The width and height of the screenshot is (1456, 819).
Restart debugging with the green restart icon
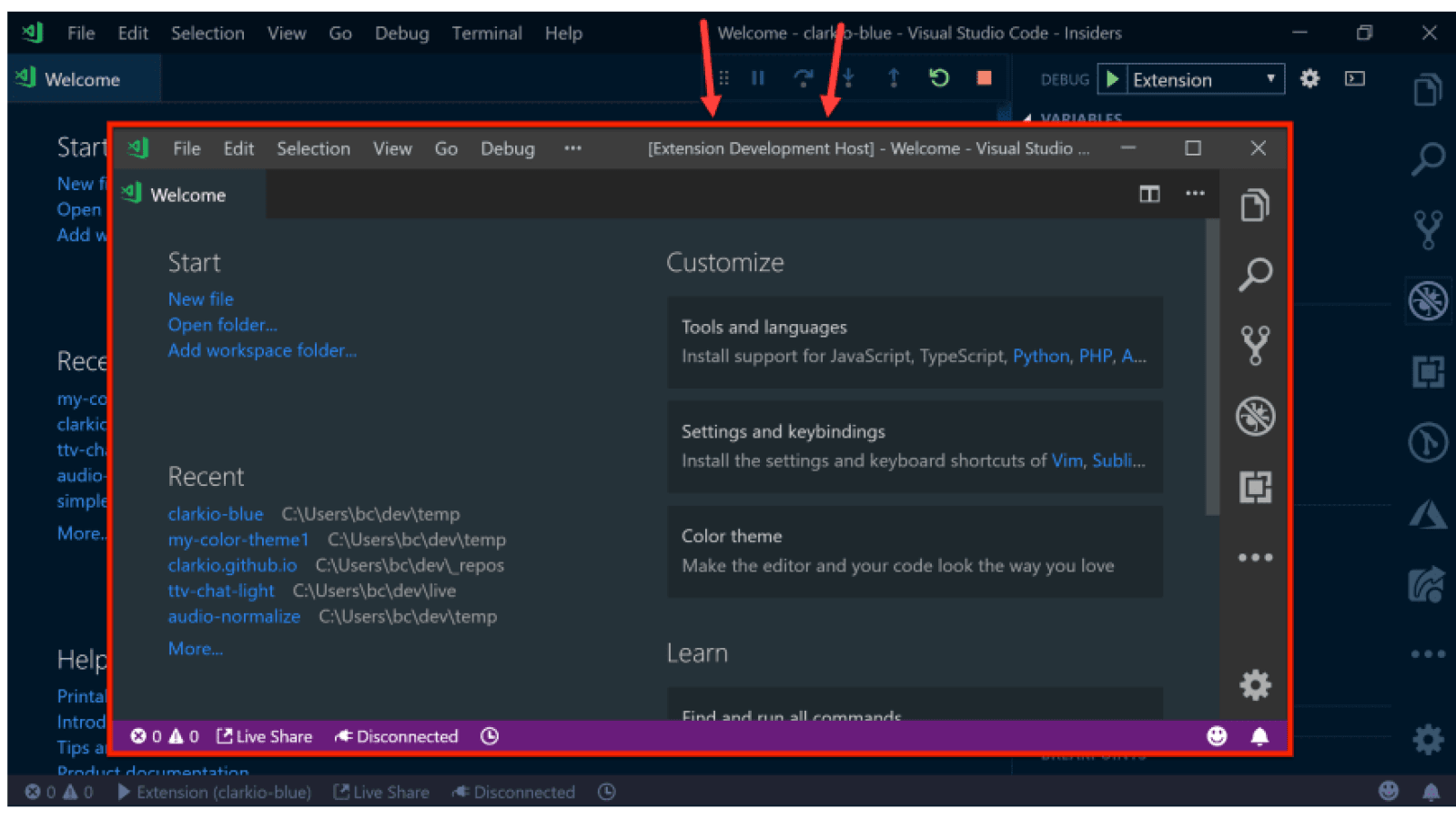939,78
